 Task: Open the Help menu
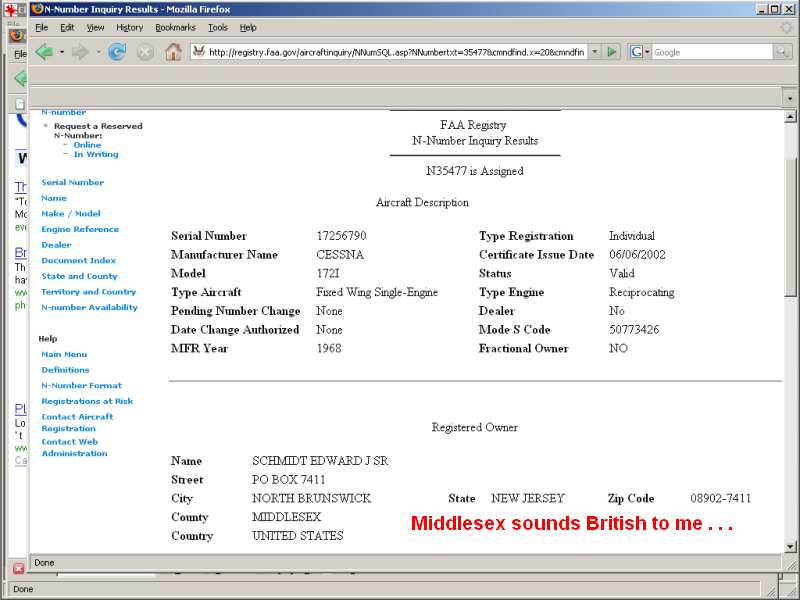pos(248,28)
